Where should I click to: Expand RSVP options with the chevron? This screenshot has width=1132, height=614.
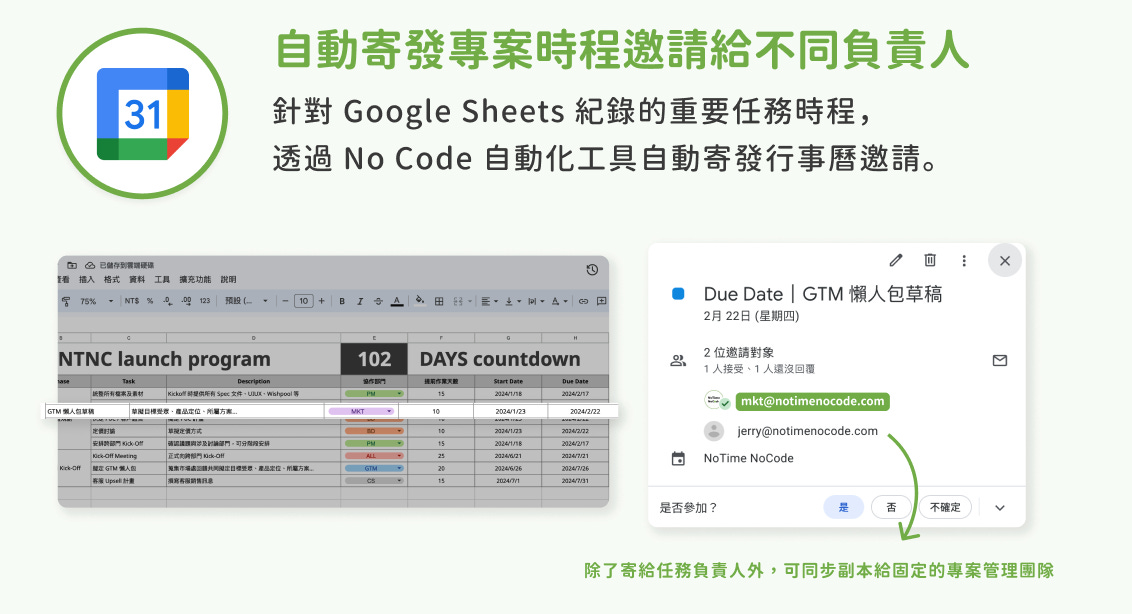click(1000, 508)
